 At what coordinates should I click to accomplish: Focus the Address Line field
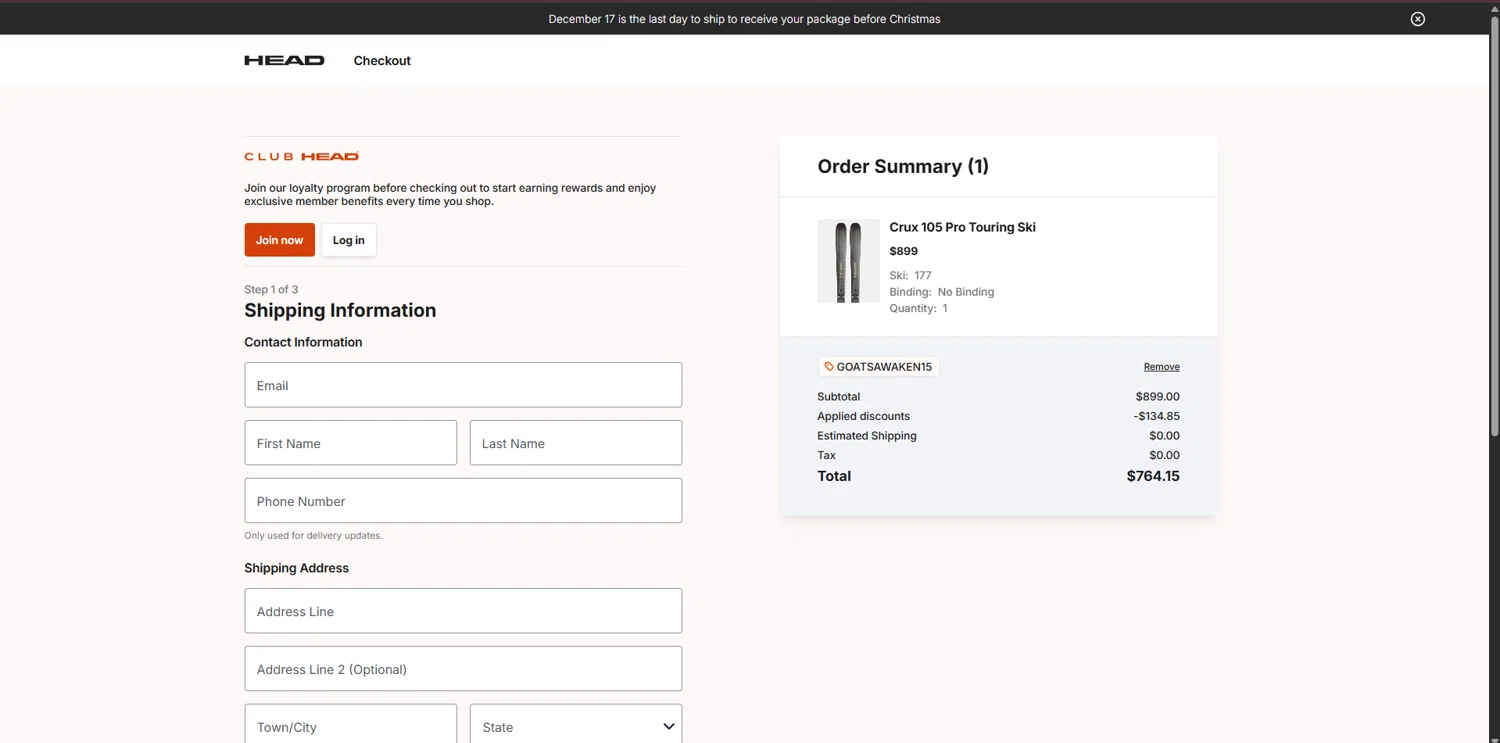click(463, 611)
